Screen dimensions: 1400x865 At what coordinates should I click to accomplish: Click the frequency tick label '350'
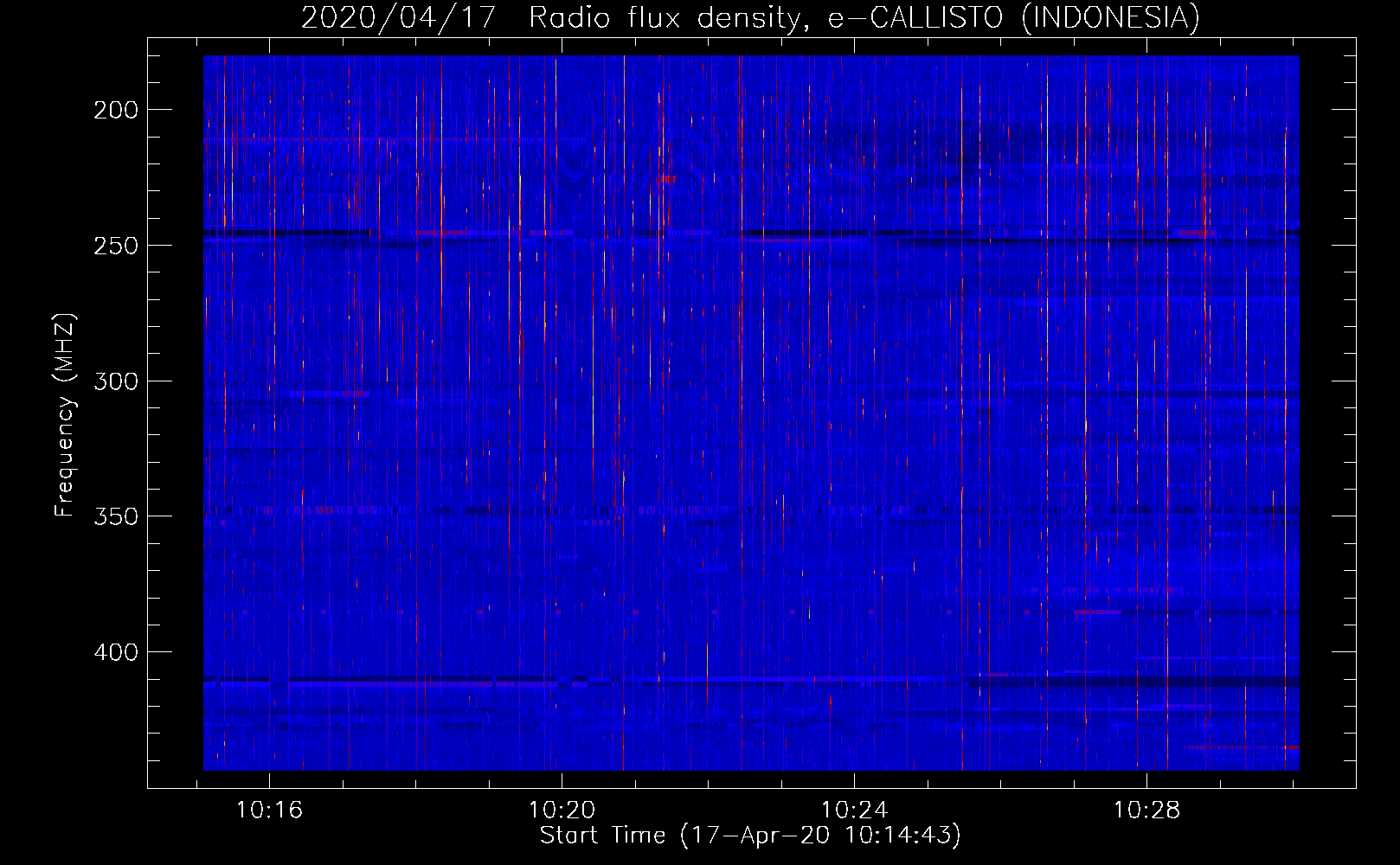116,516
